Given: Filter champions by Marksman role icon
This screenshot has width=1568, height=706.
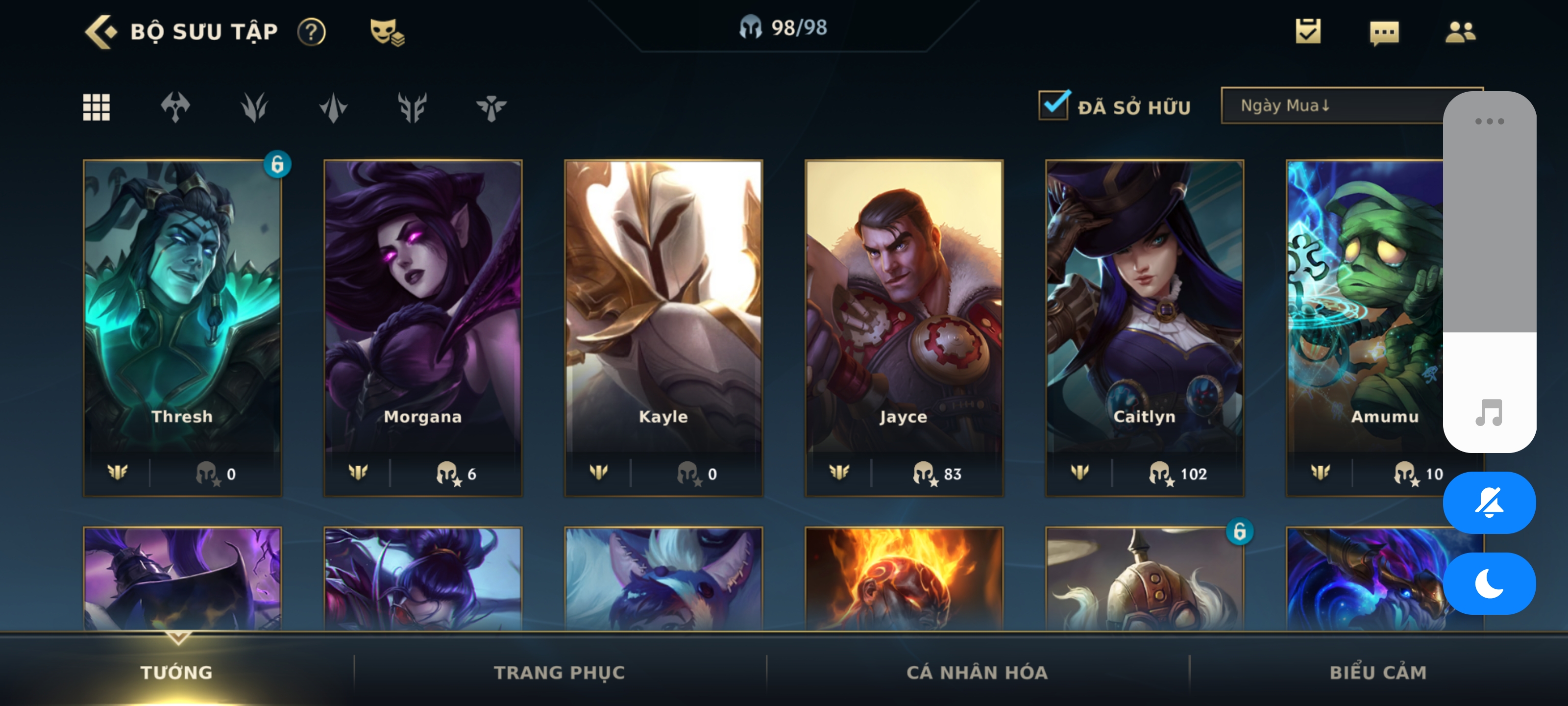Looking at the screenshot, I should click(x=413, y=108).
